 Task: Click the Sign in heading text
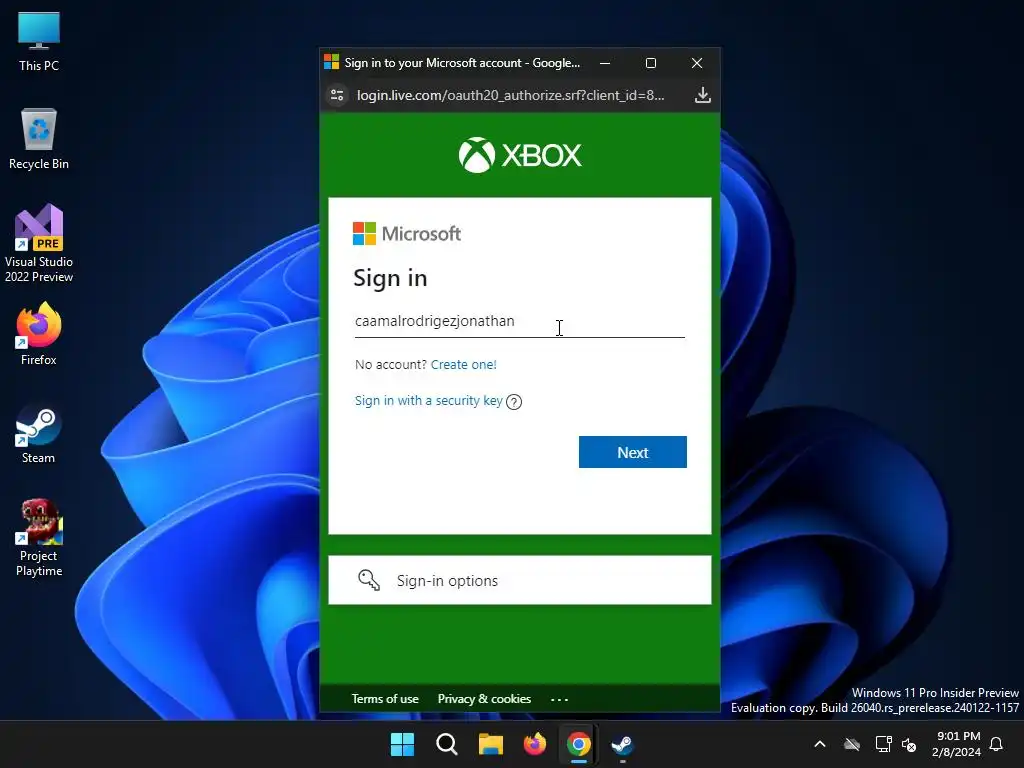pyautogui.click(x=391, y=278)
